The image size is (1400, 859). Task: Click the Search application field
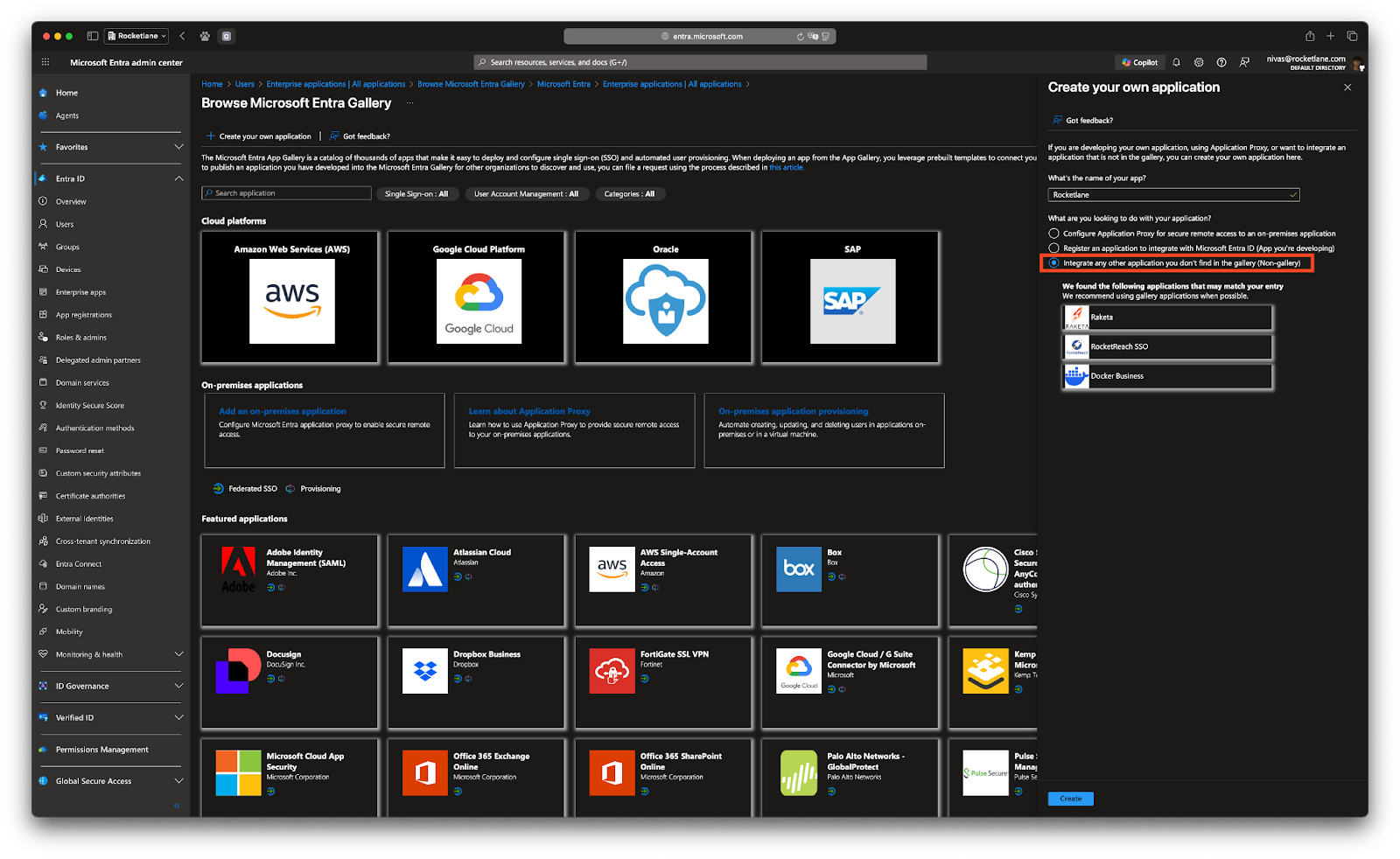click(x=286, y=193)
